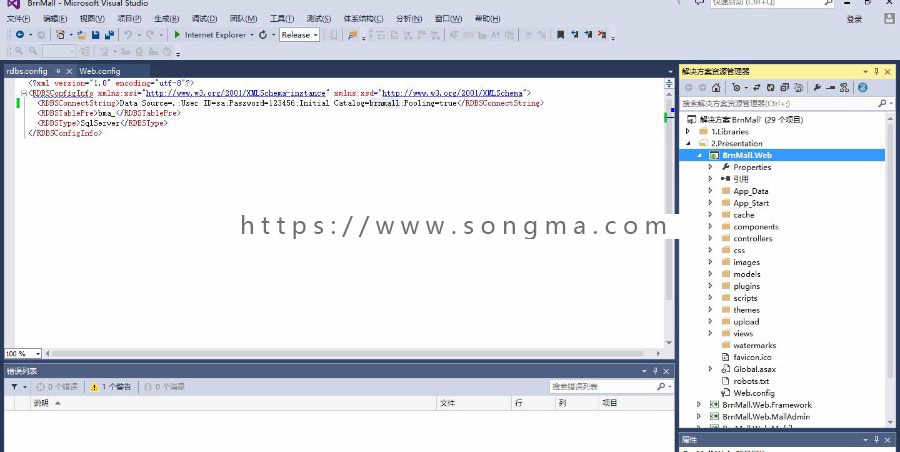Toggle the 0 errors filter button
Viewport: 900px width, 452px height.
(57, 387)
